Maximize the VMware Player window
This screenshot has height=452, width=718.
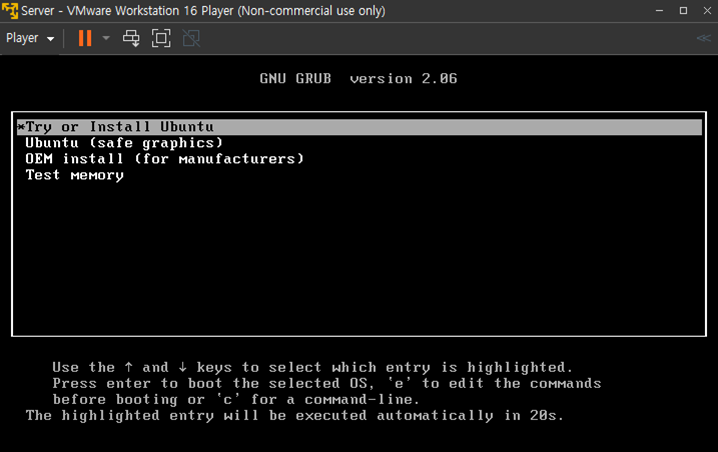683,11
